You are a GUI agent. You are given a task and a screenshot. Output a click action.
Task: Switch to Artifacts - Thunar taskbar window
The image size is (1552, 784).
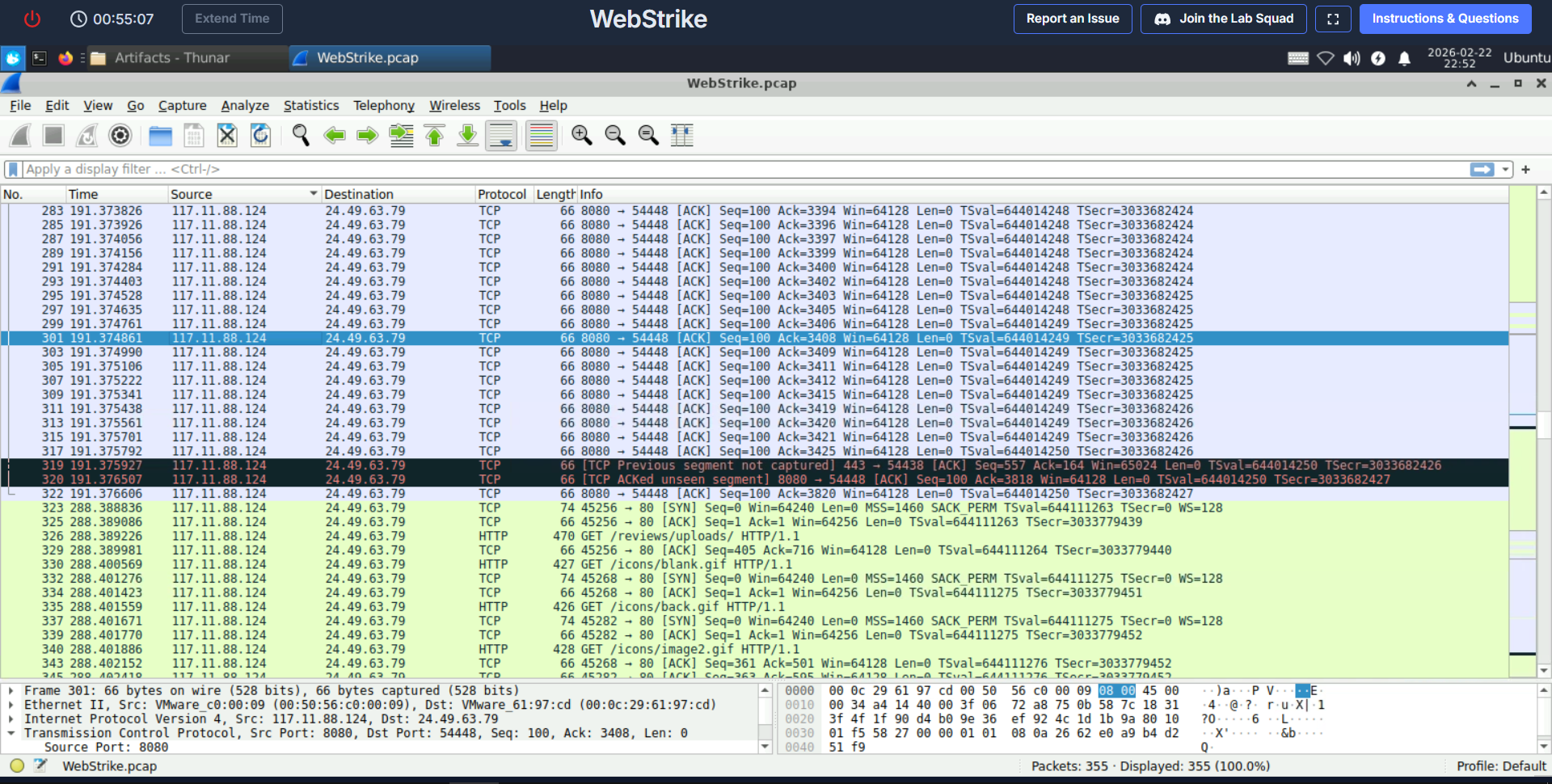click(188, 58)
